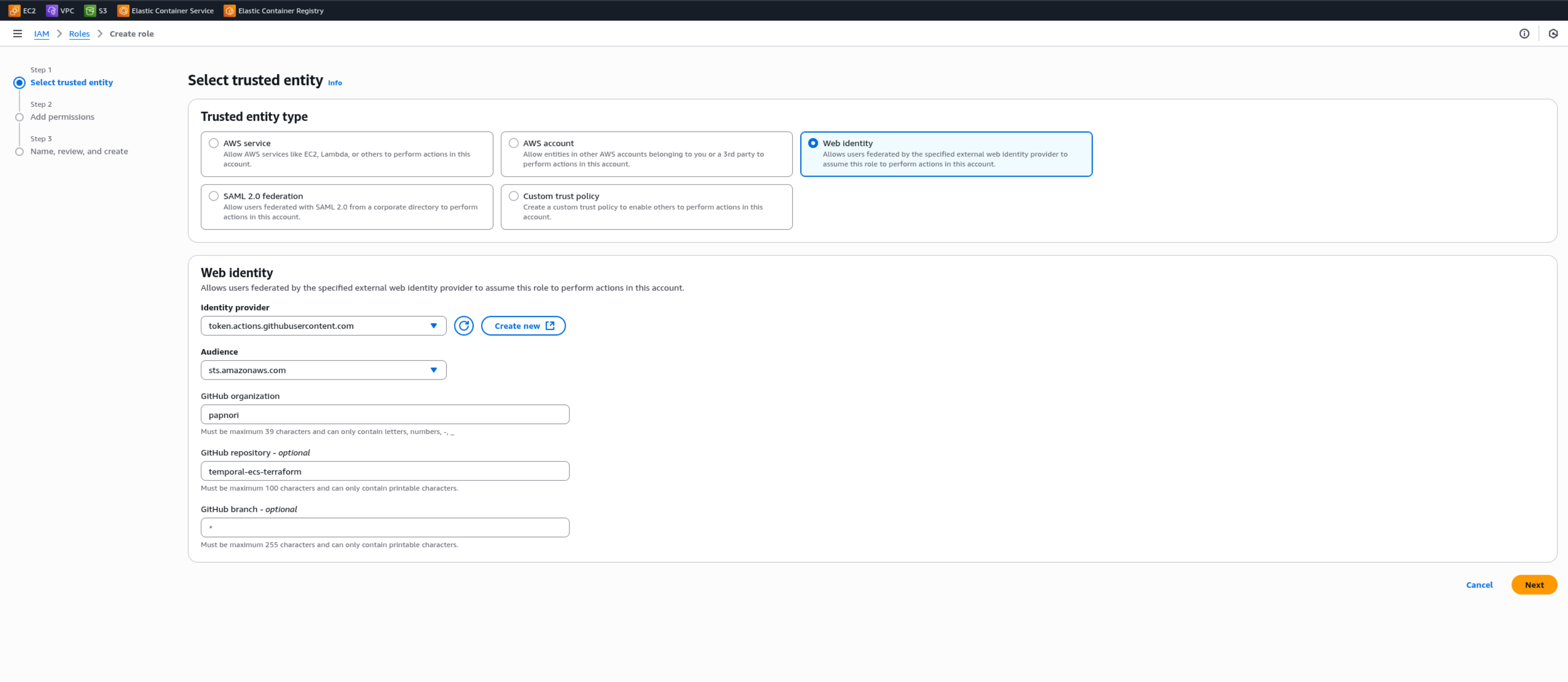Viewport: 1568px width, 682px height.
Task: Go to IAM breadcrumb link
Action: (x=41, y=33)
